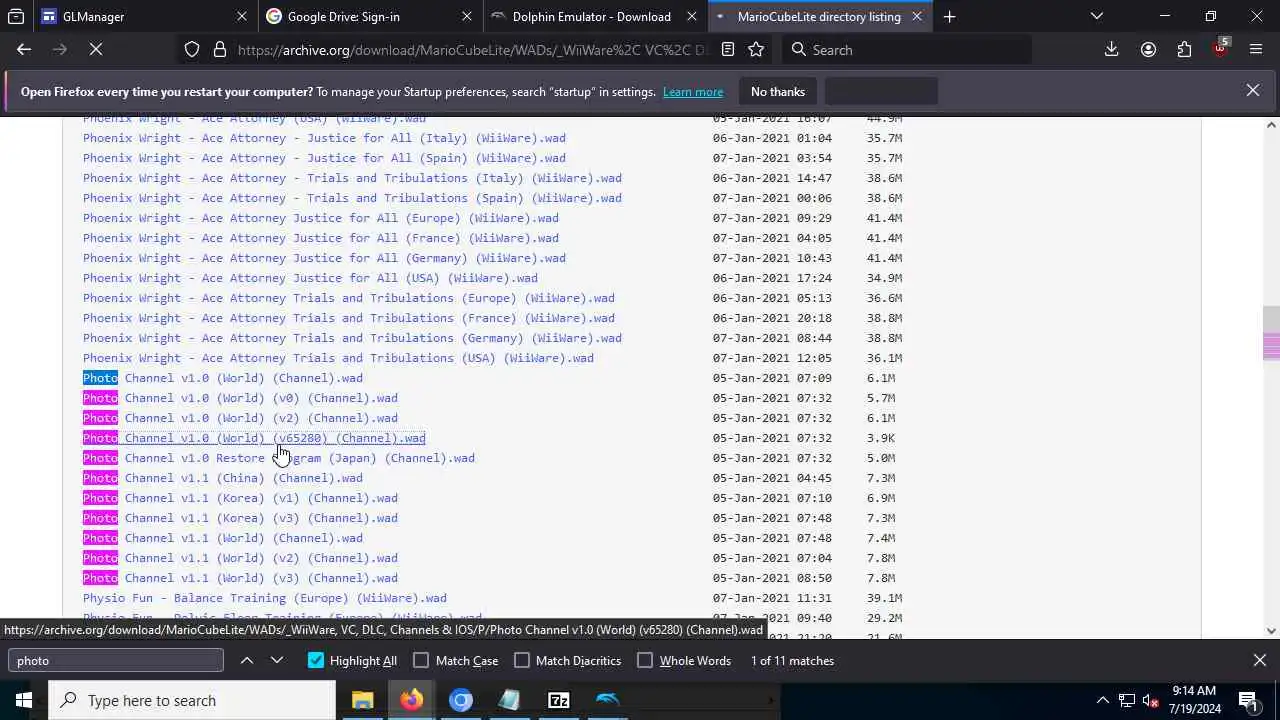Open Chrome from taskbar
Image resolution: width=1280 pixels, height=720 pixels.
461,700
